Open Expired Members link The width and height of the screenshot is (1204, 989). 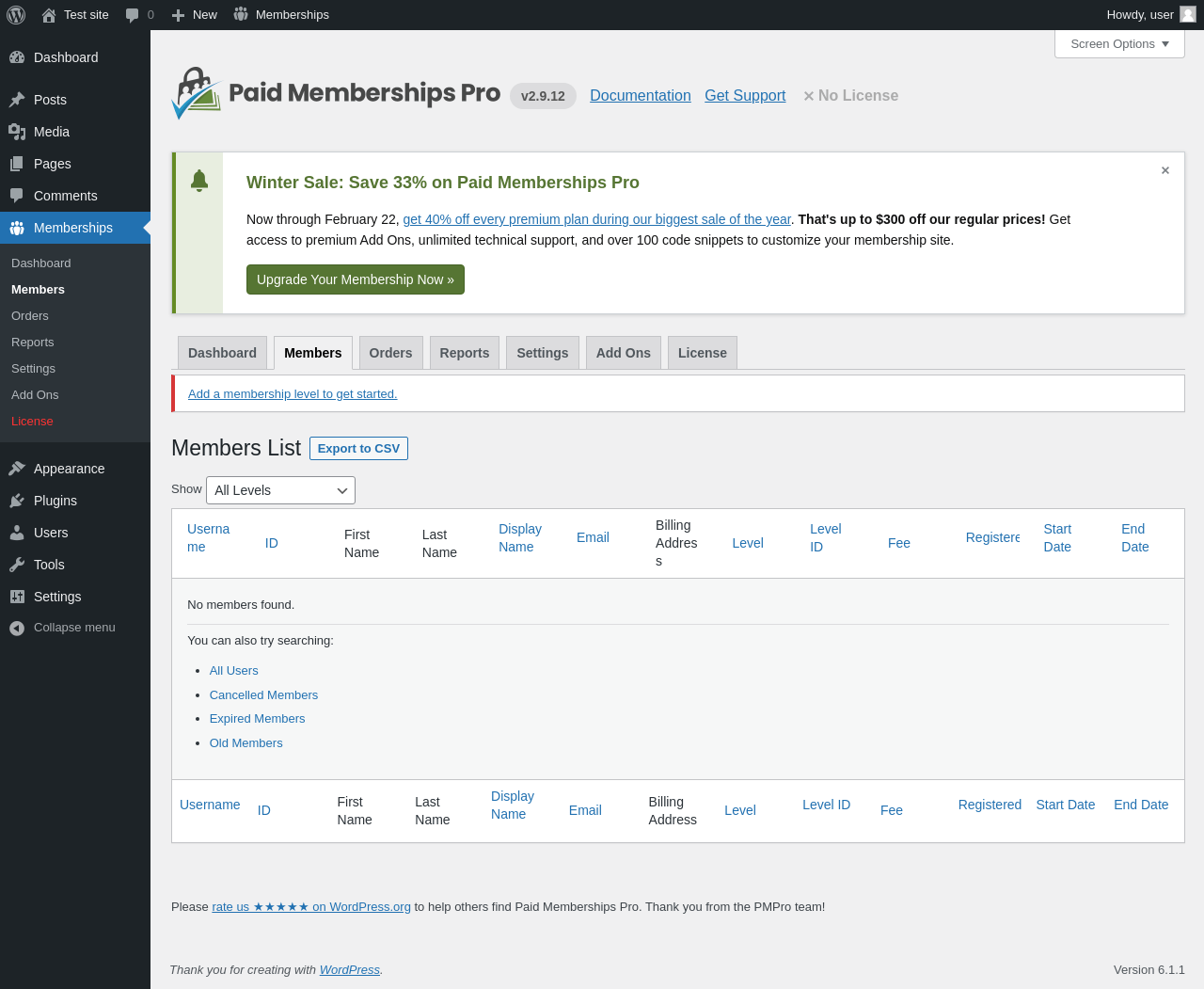[257, 719]
